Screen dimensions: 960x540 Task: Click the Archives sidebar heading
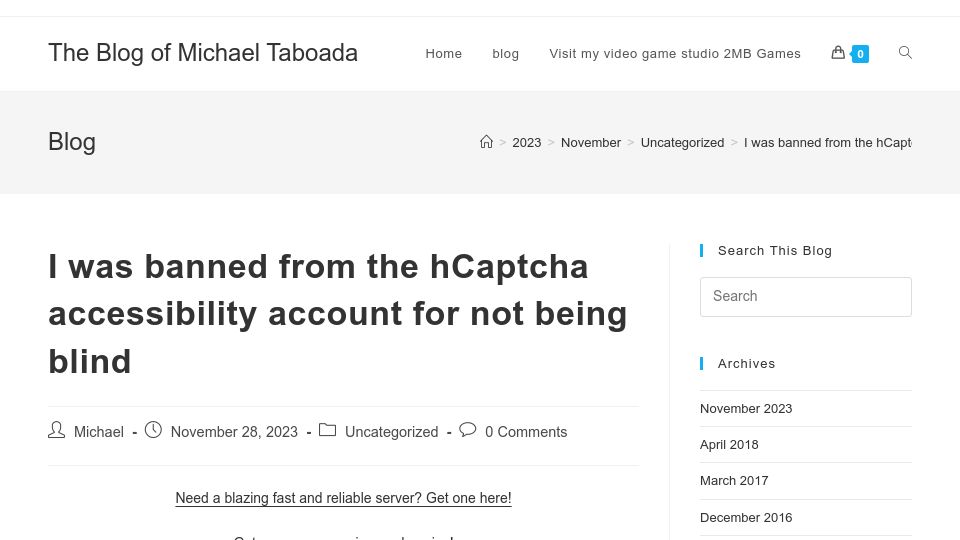tap(746, 364)
